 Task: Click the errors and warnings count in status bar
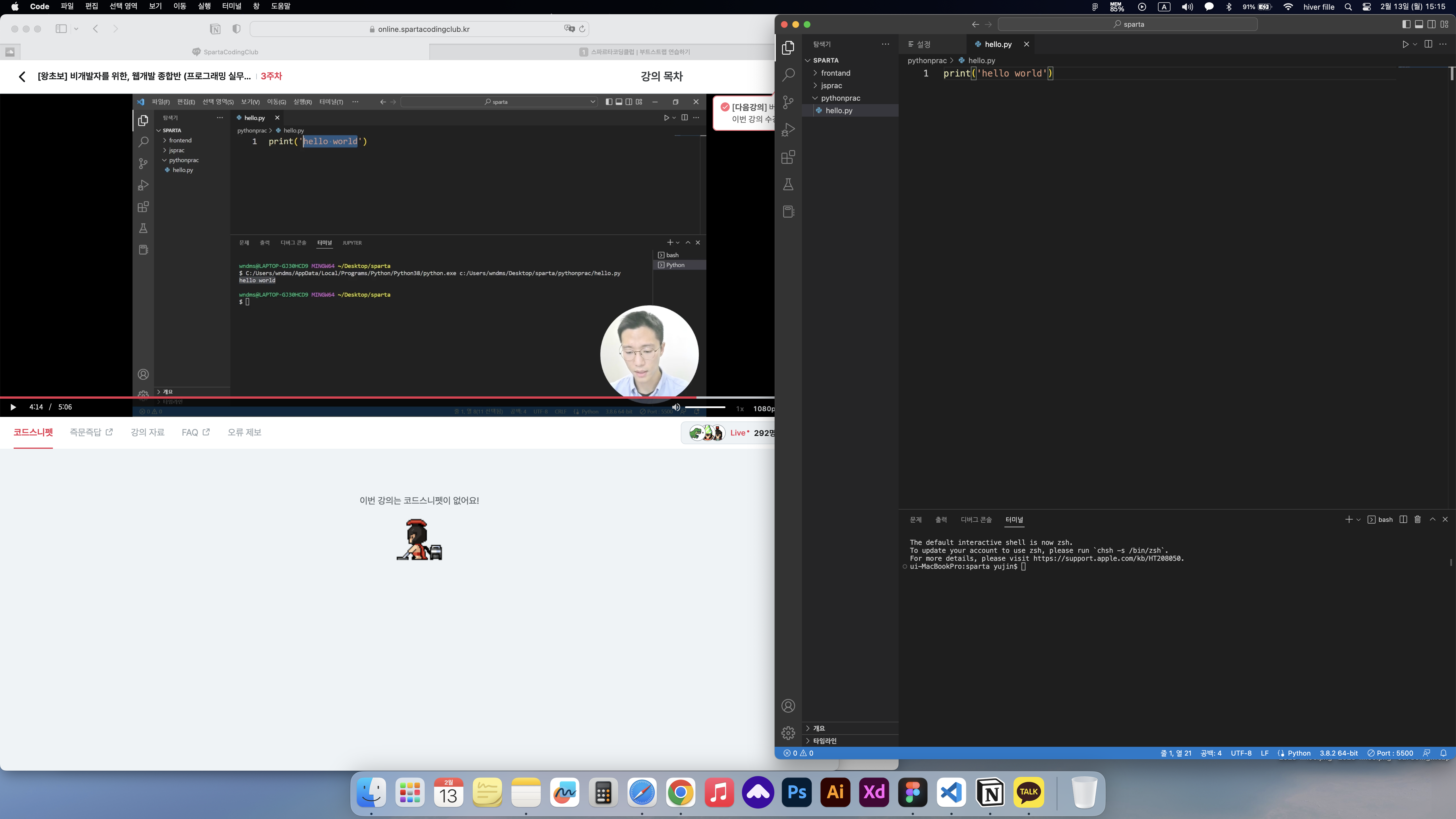tap(798, 753)
